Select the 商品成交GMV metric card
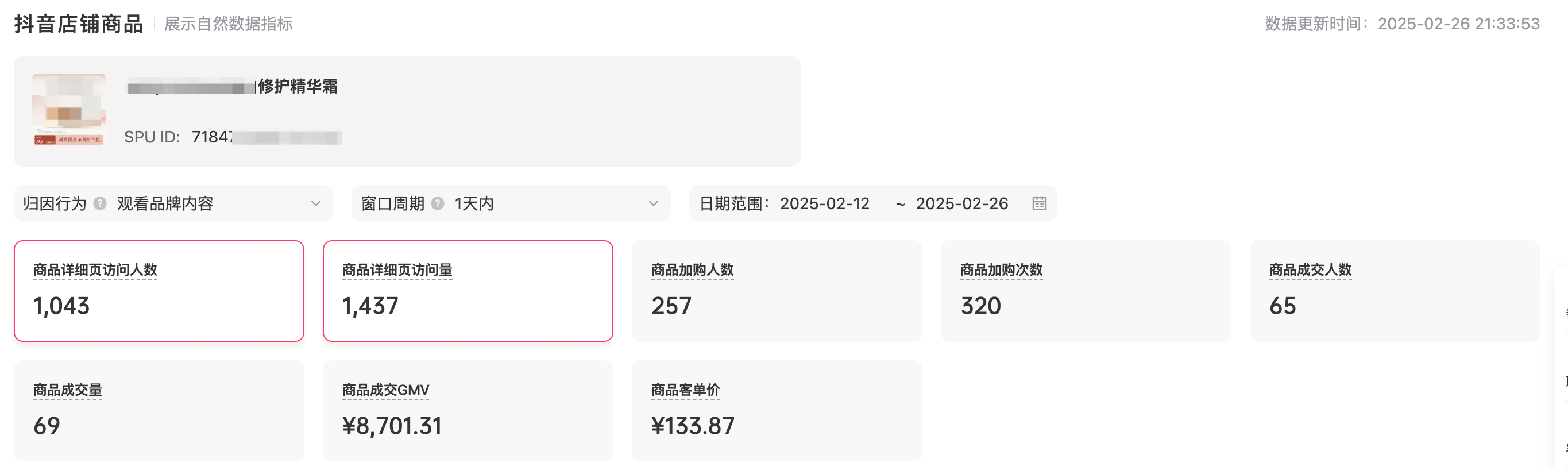Screen dimensions: 1568x470 468,411
